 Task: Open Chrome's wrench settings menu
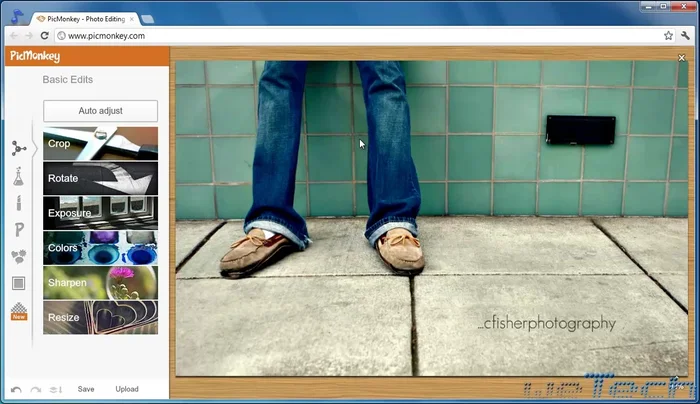(685, 35)
